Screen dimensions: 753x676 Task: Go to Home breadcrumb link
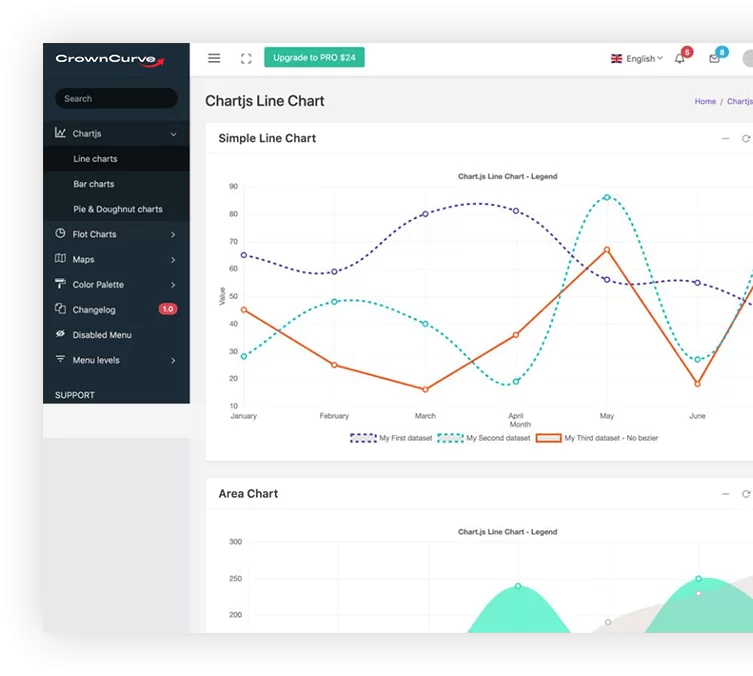[705, 101]
